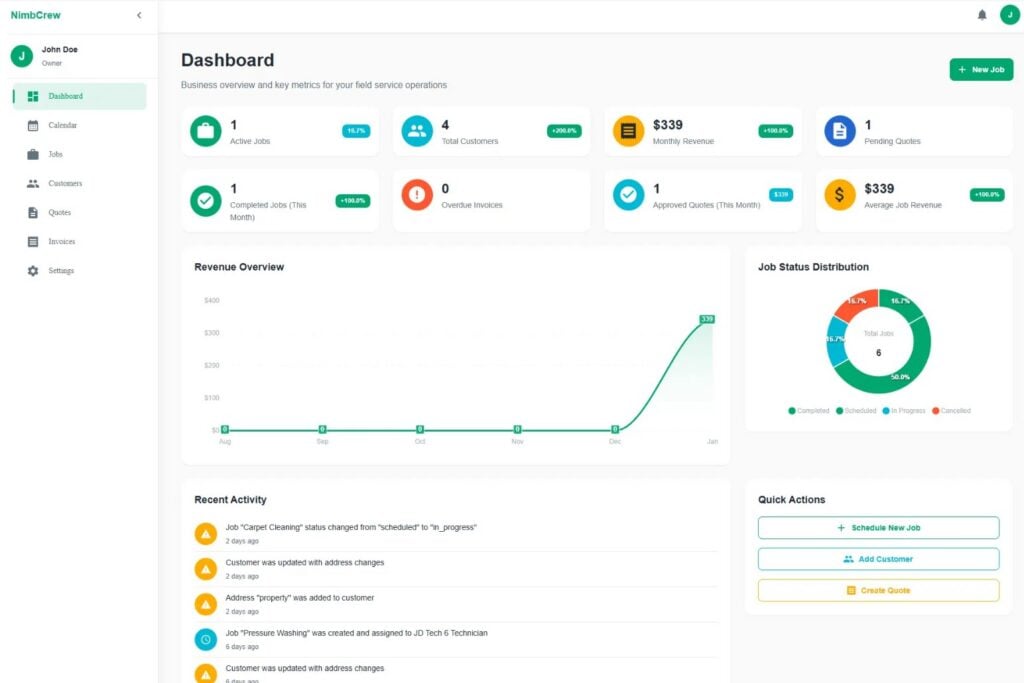Toggle the Completed legend item
The height and width of the screenshot is (683, 1024).
pyautogui.click(x=808, y=411)
